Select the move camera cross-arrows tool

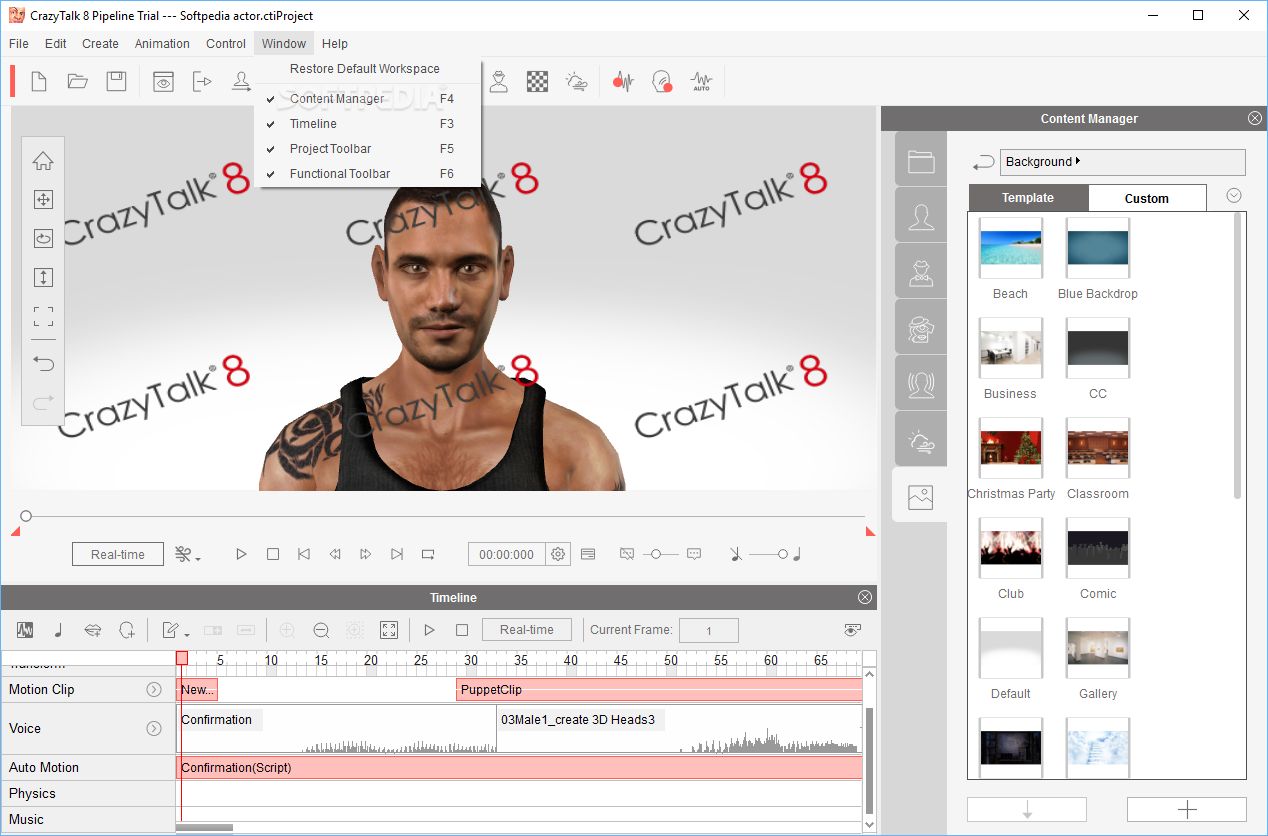coord(43,200)
